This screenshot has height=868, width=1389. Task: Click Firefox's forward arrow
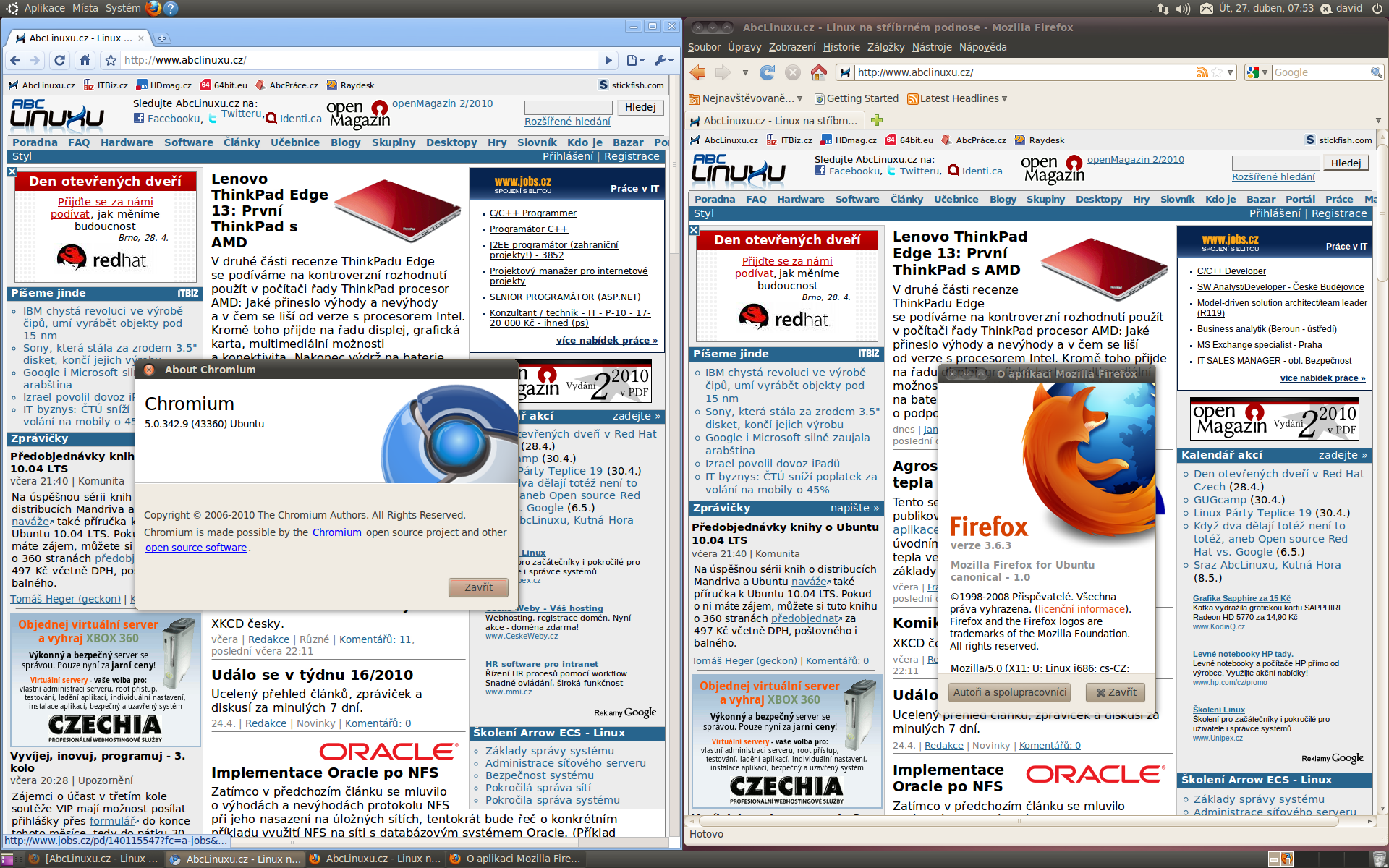[723, 72]
